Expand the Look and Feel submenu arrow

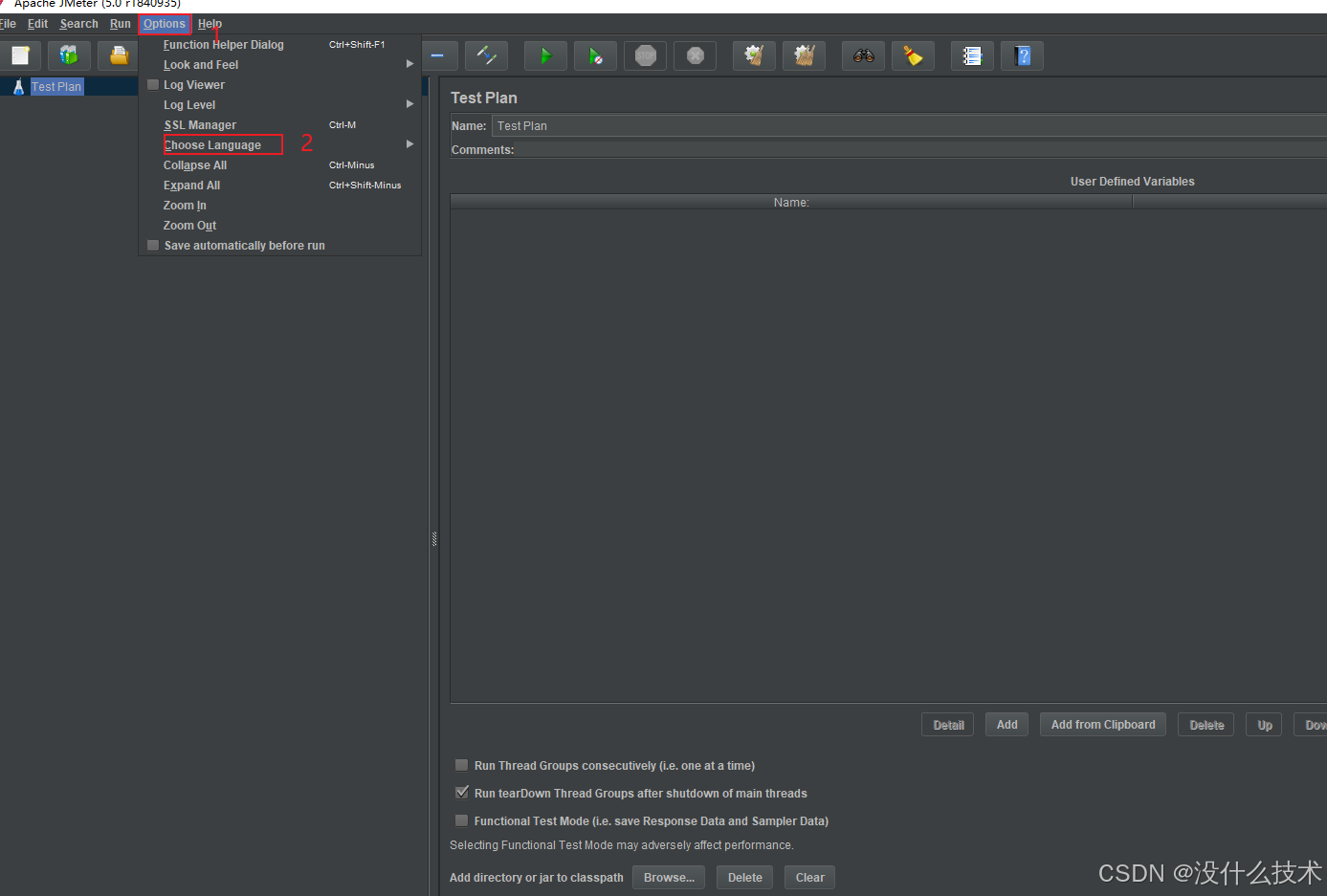[409, 64]
